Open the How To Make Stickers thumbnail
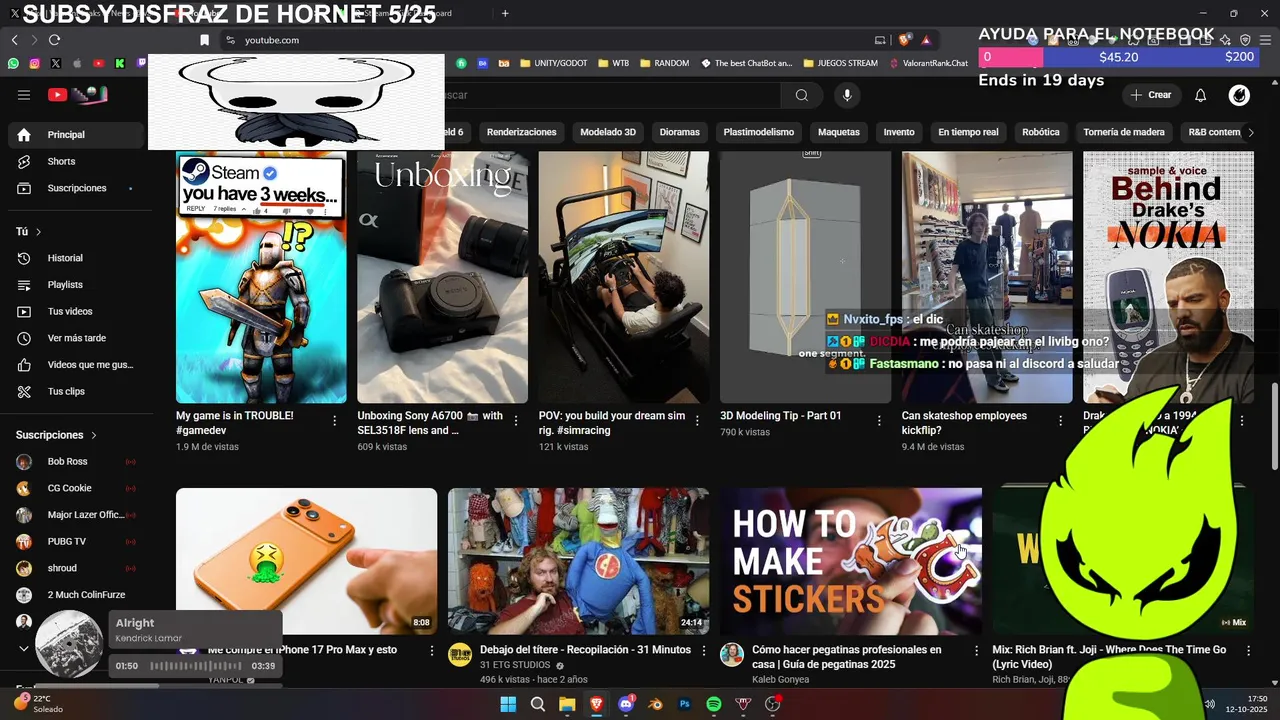The width and height of the screenshot is (1280, 720). tap(851, 561)
